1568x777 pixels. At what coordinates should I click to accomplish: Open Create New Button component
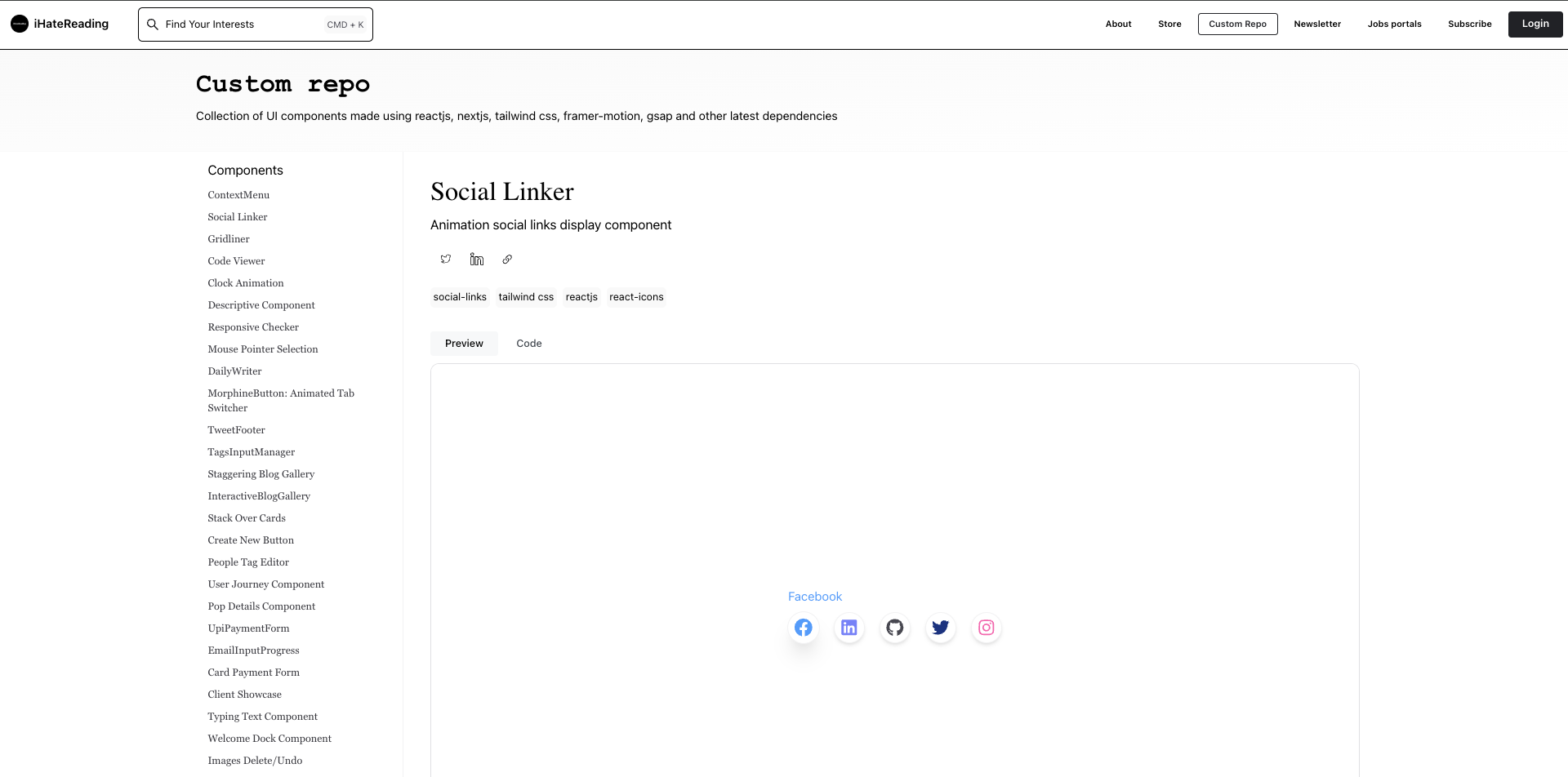251,540
